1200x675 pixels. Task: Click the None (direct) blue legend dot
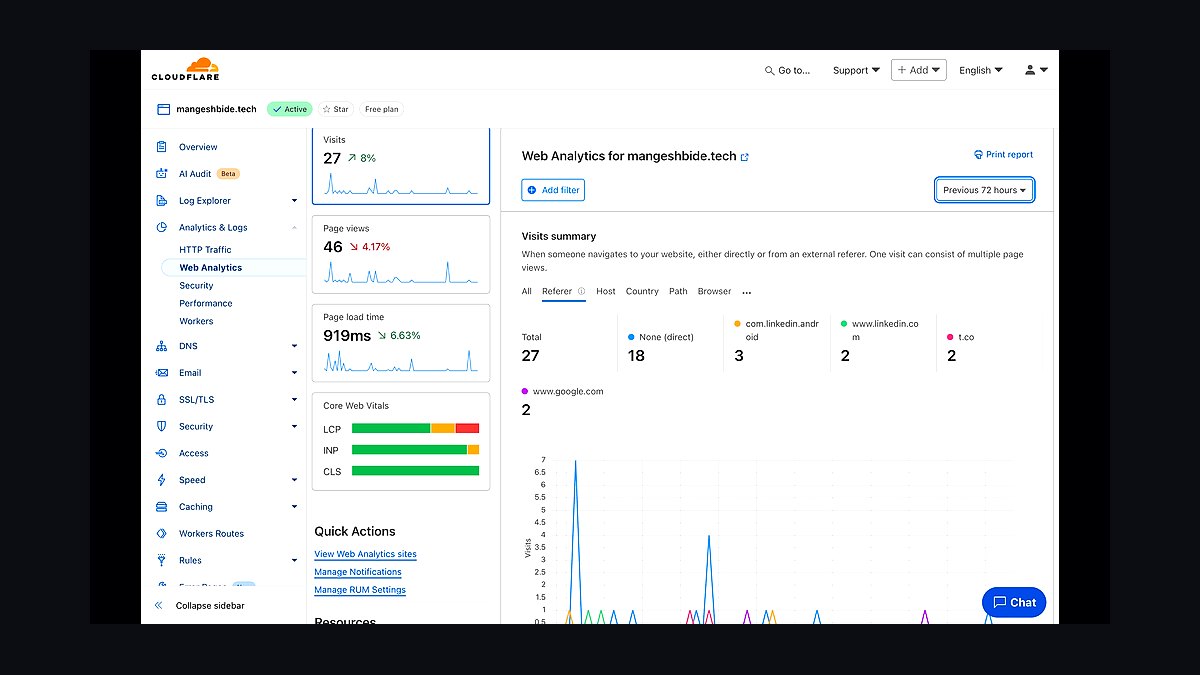click(x=631, y=338)
